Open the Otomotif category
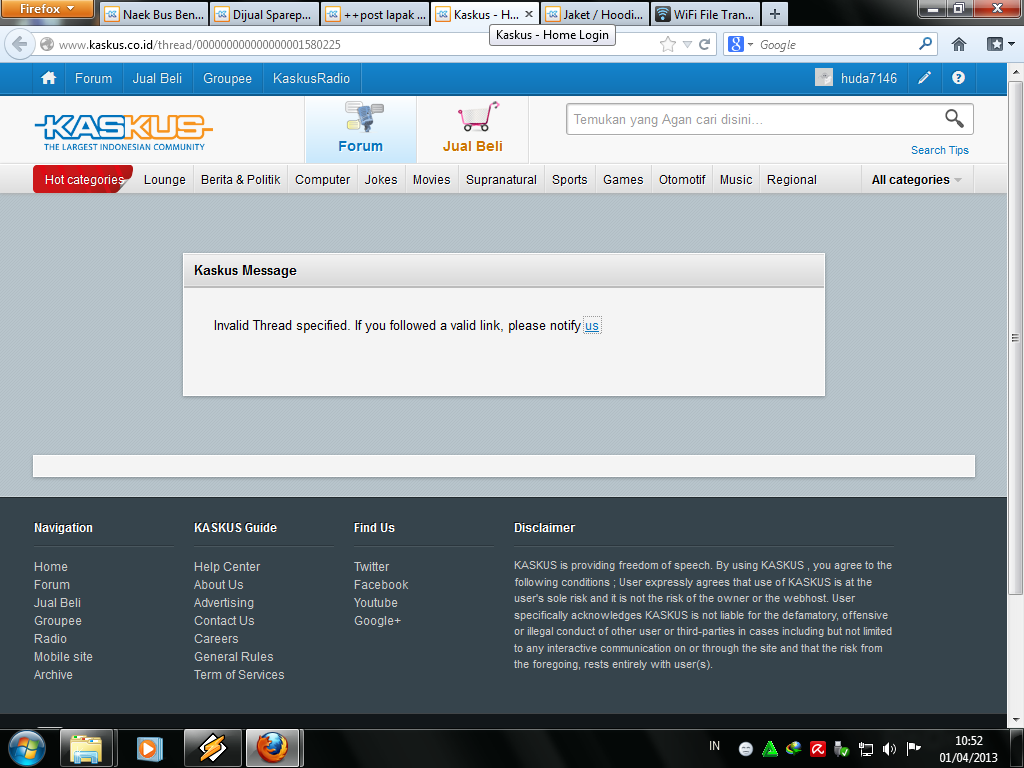This screenshot has width=1024, height=768. coord(682,180)
